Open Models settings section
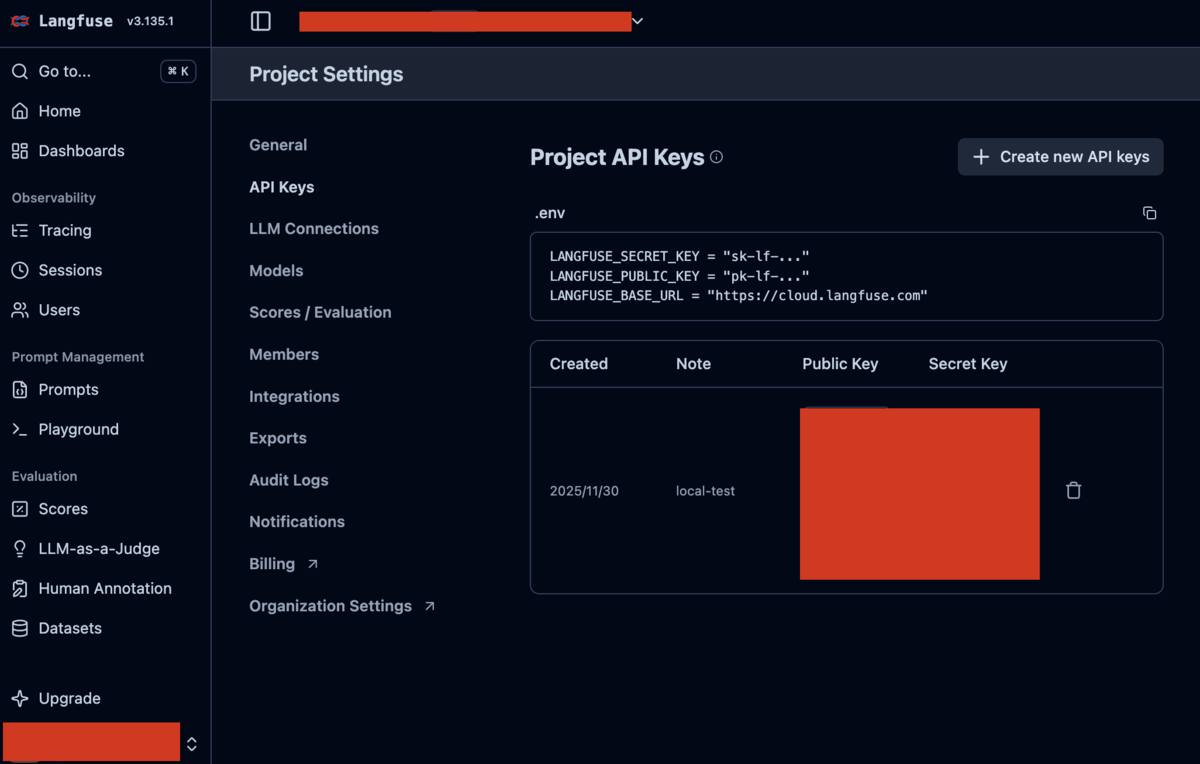The width and height of the screenshot is (1200, 764). point(276,271)
